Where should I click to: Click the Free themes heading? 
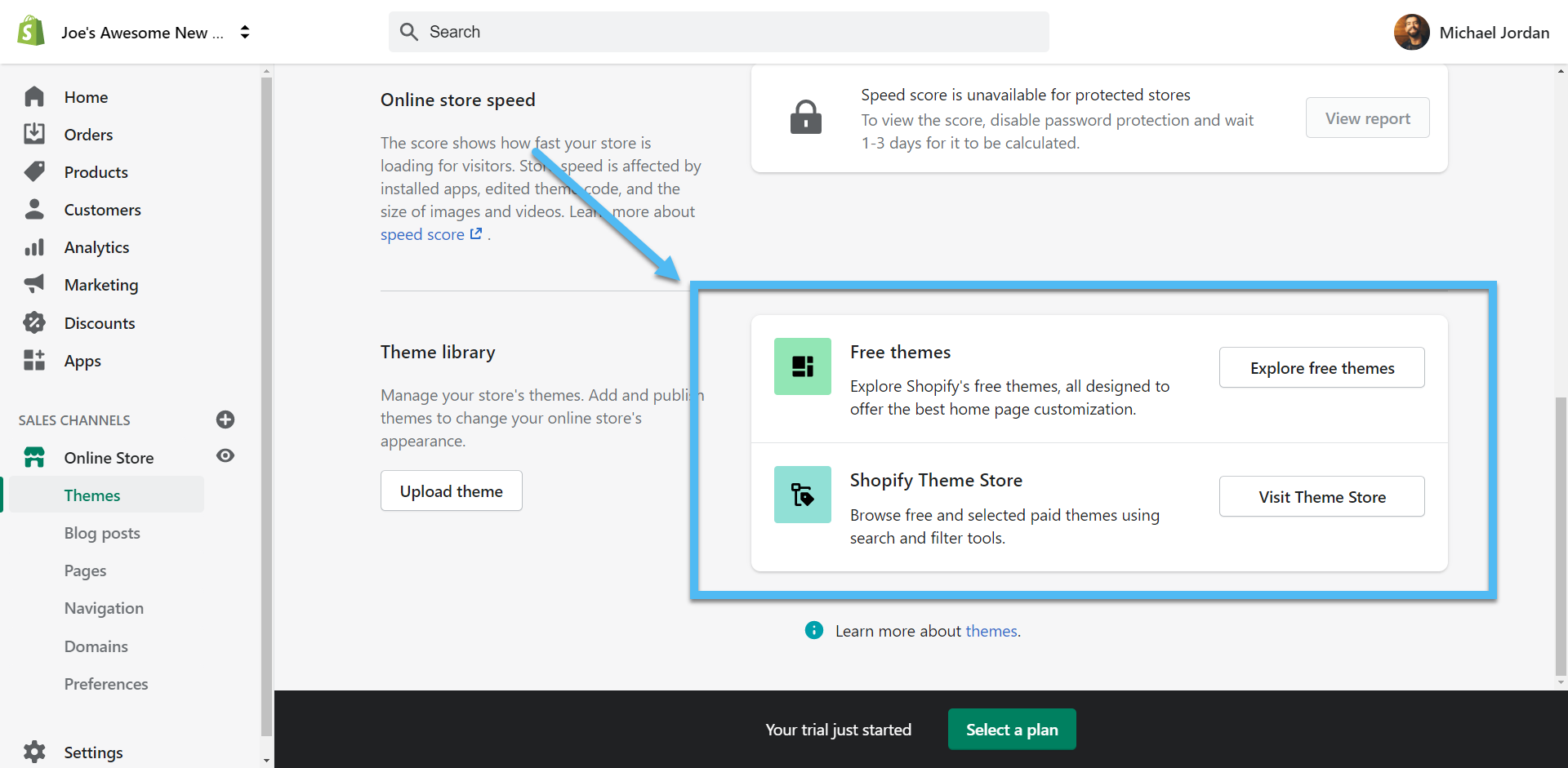900,352
